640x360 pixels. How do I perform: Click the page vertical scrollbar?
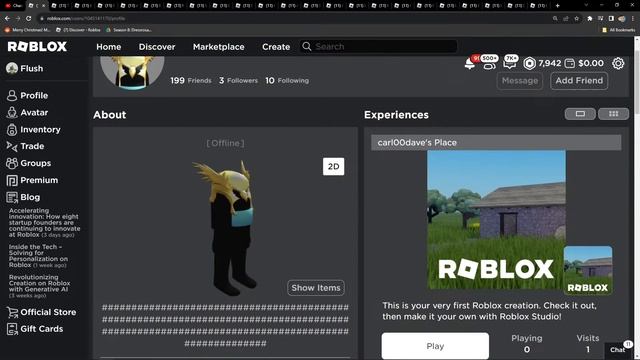point(637,198)
